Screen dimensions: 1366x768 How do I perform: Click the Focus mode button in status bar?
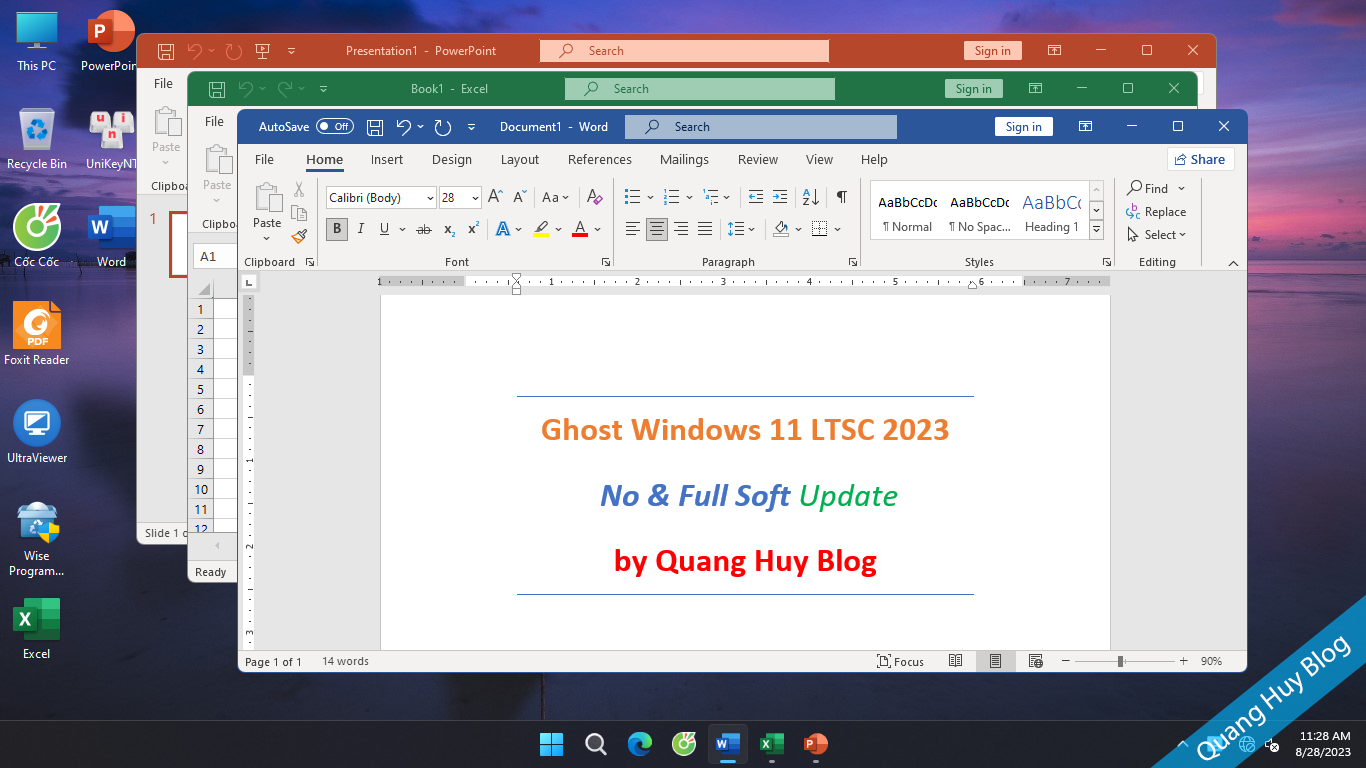[900, 661]
